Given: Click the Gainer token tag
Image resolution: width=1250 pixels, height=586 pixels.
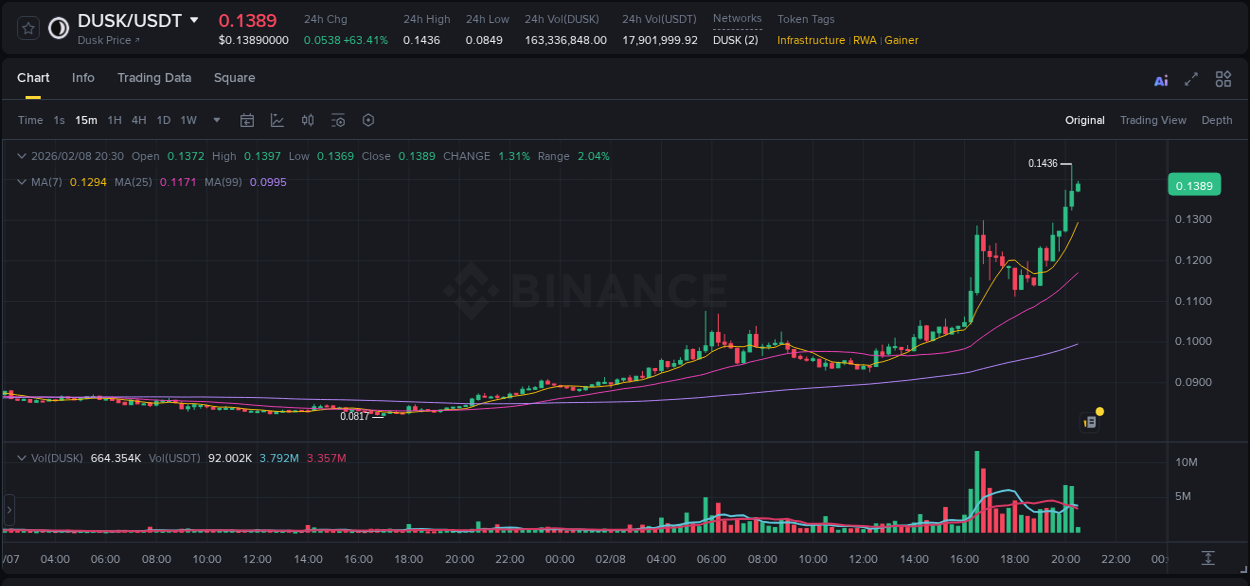Looking at the screenshot, I should click(x=901, y=40).
